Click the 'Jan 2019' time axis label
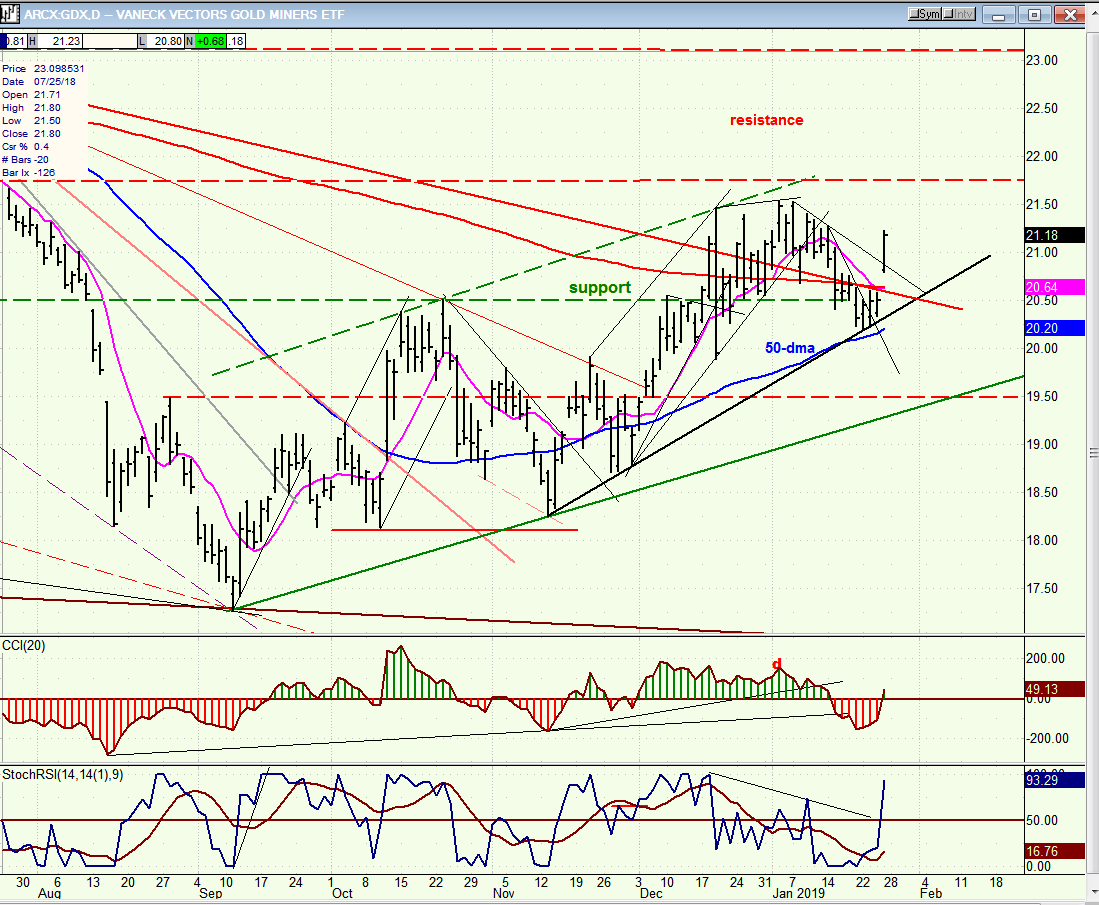 point(799,894)
